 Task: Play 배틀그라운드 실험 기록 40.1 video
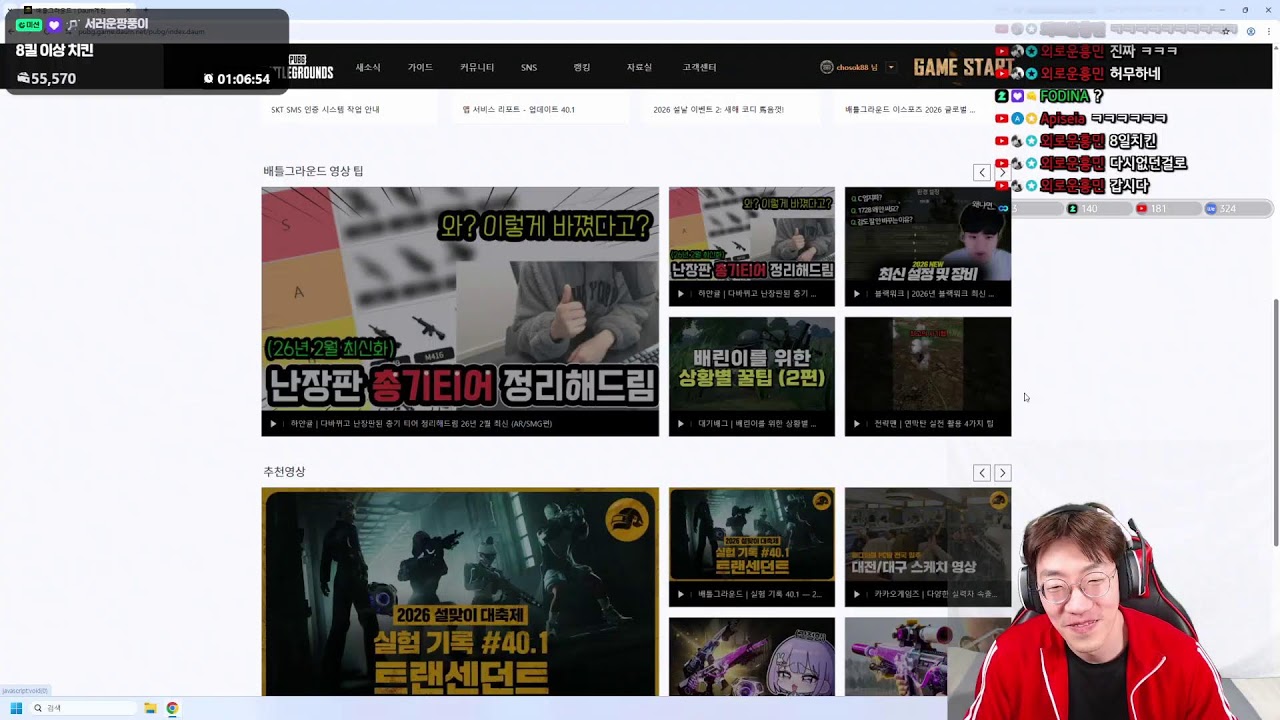(681, 594)
